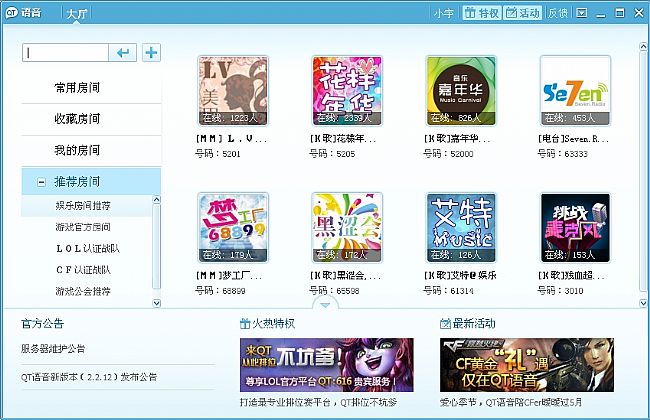Select 娱乐房间推荐 sub-item
The width and height of the screenshot is (650, 420).
coord(87,206)
